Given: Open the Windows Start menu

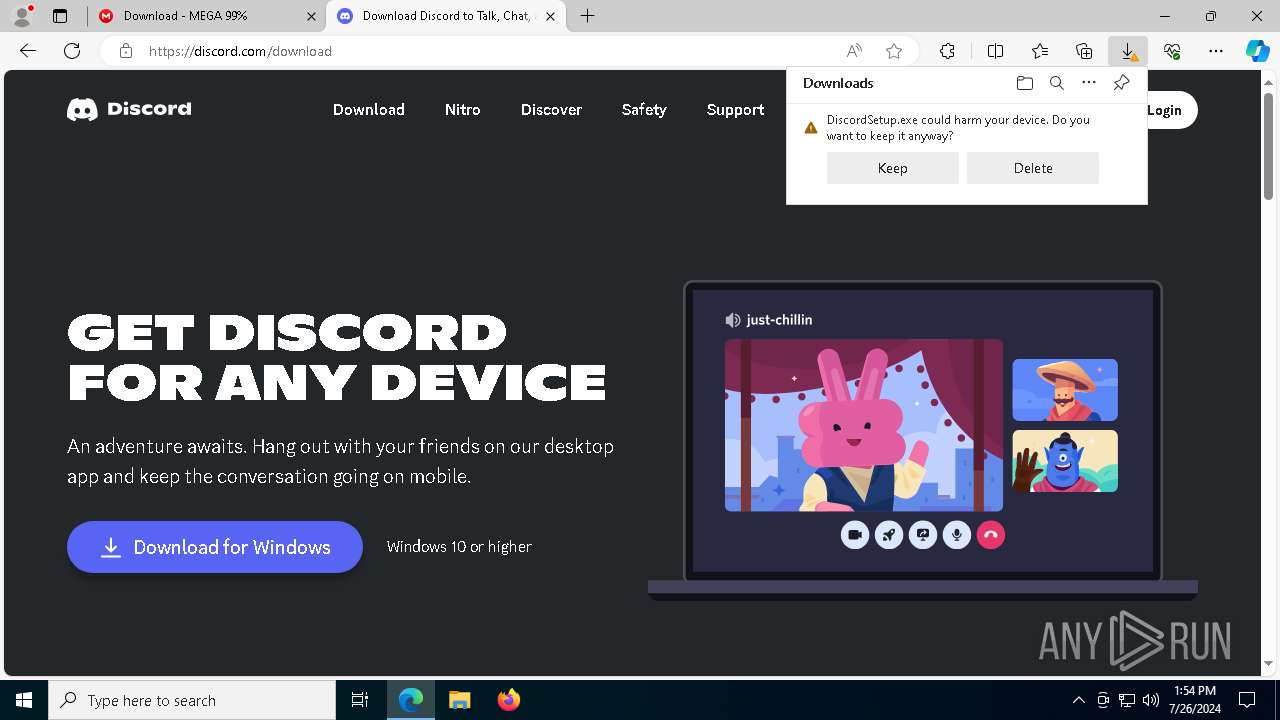Looking at the screenshot, I should [x=24, y=700].
